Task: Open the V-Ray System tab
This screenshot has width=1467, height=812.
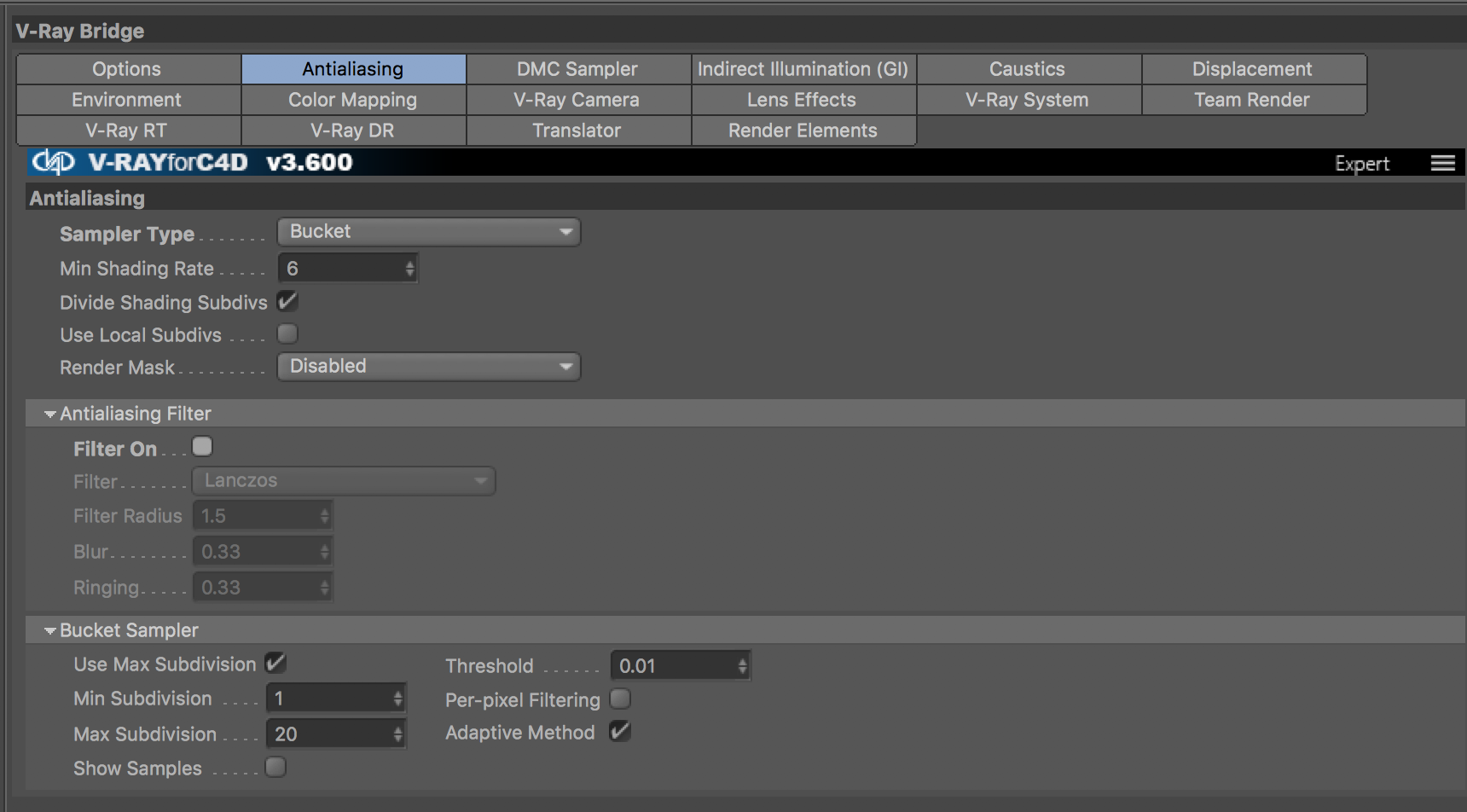Action: coord(1029,100)
